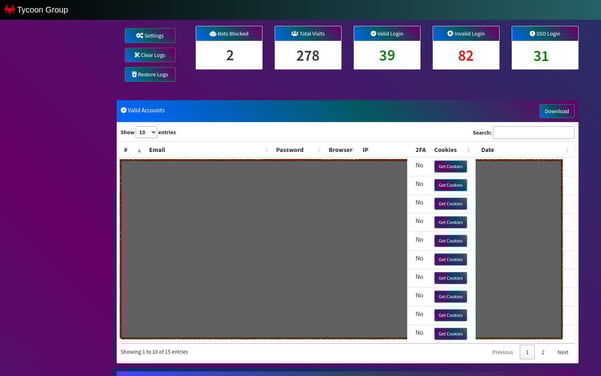This screenshot has height=376, width=601.
Task: Click the Restore Logs button
Action: 150,74
